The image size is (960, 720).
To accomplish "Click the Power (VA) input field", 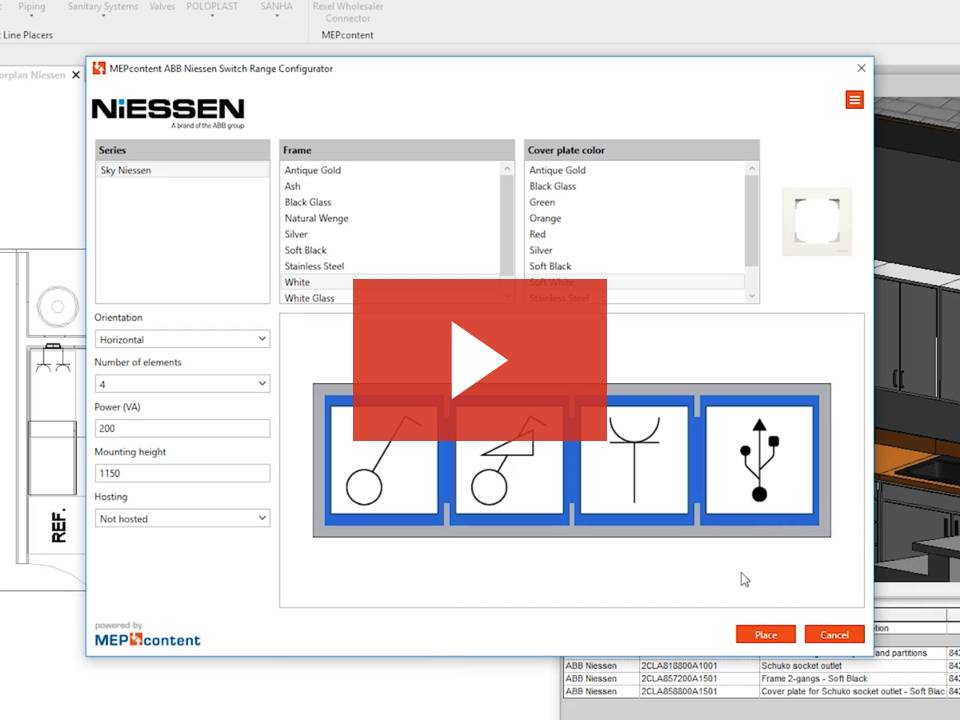I will (182, 429).
